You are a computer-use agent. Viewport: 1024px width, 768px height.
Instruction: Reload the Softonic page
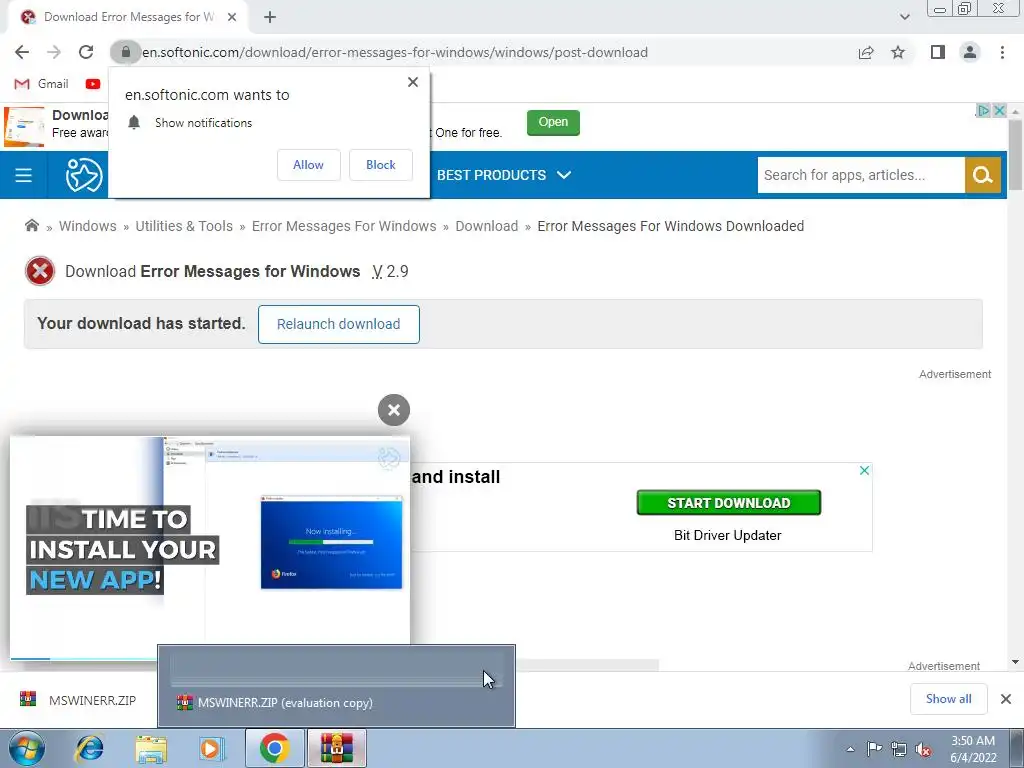tap(86, 52)
